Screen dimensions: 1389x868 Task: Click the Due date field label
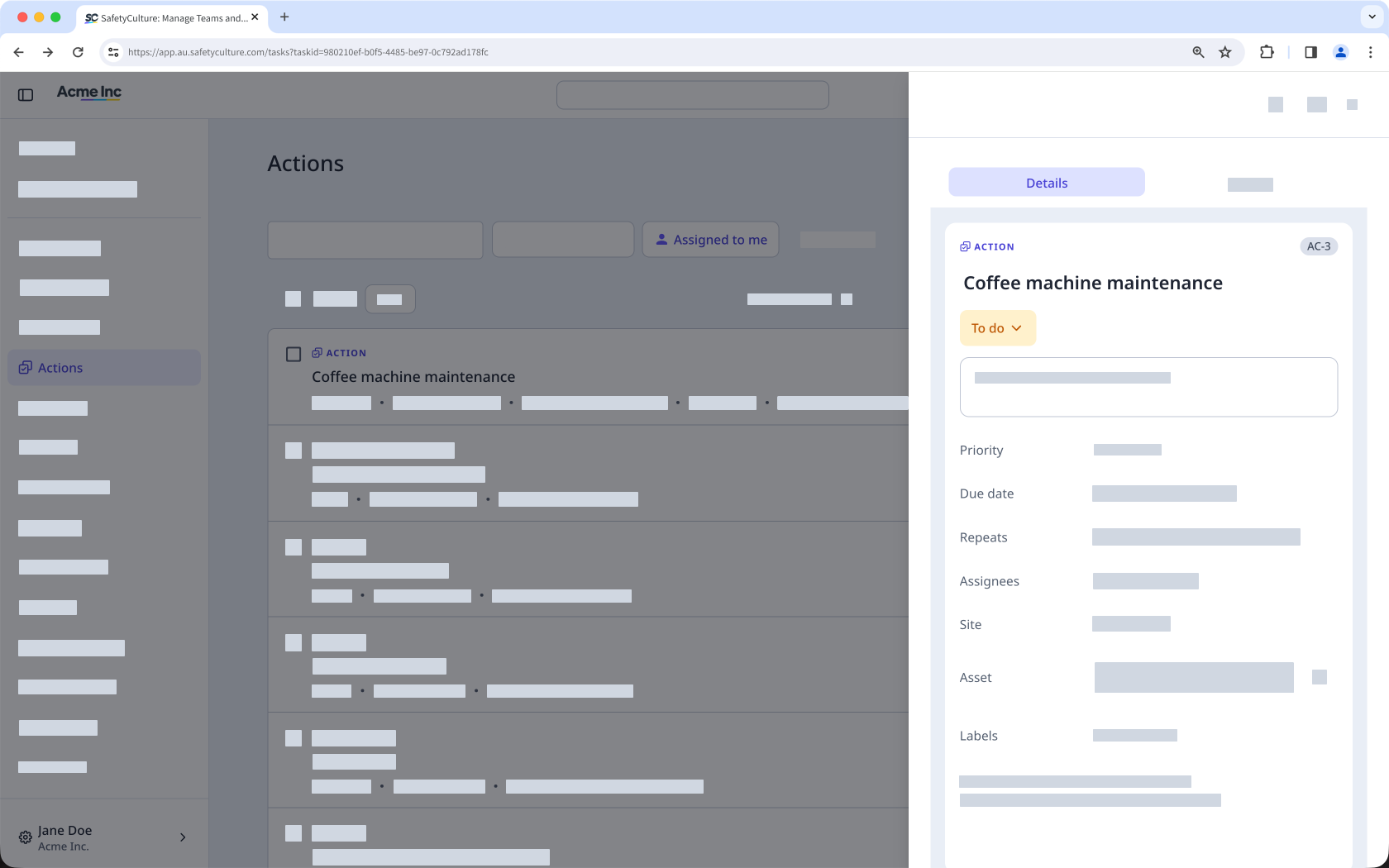click(x=986, y=494)
